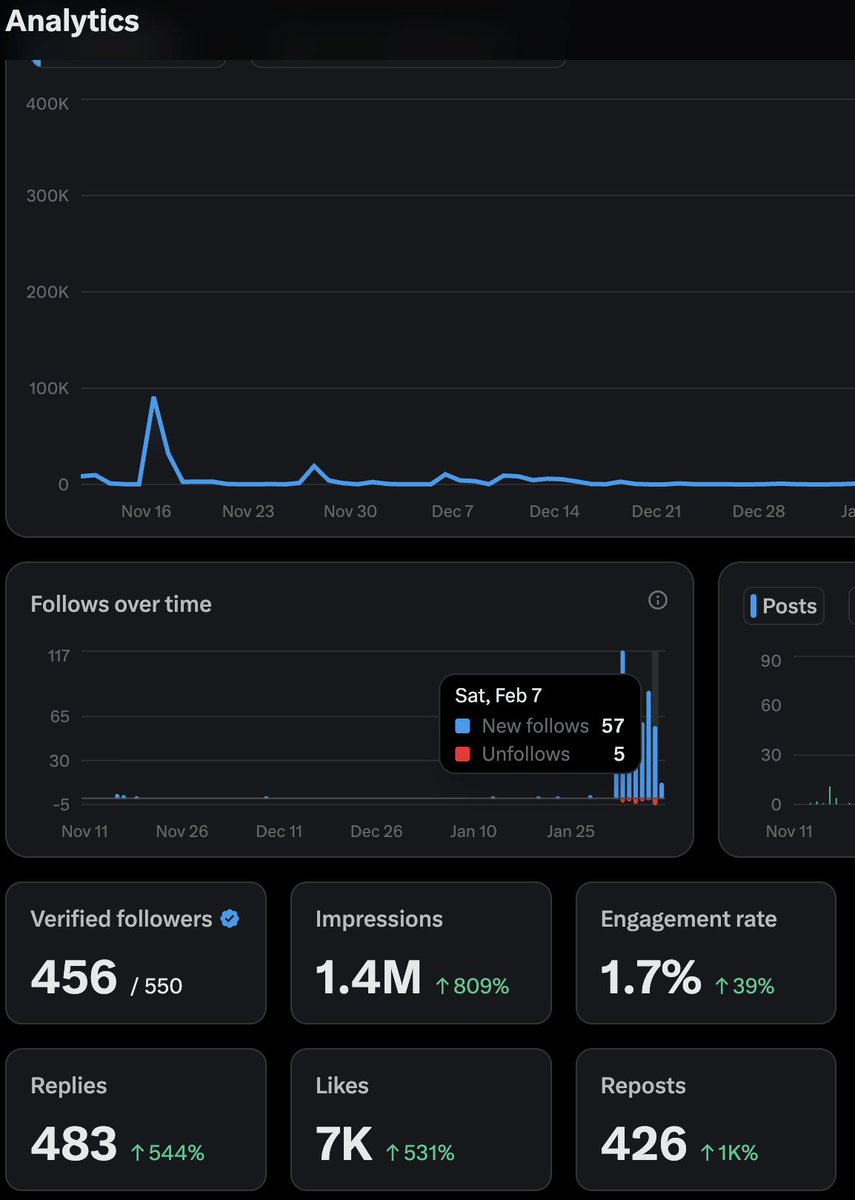Open the Impressions card showing 1.4M
The image size is (855, 1200).
point(420,952)
